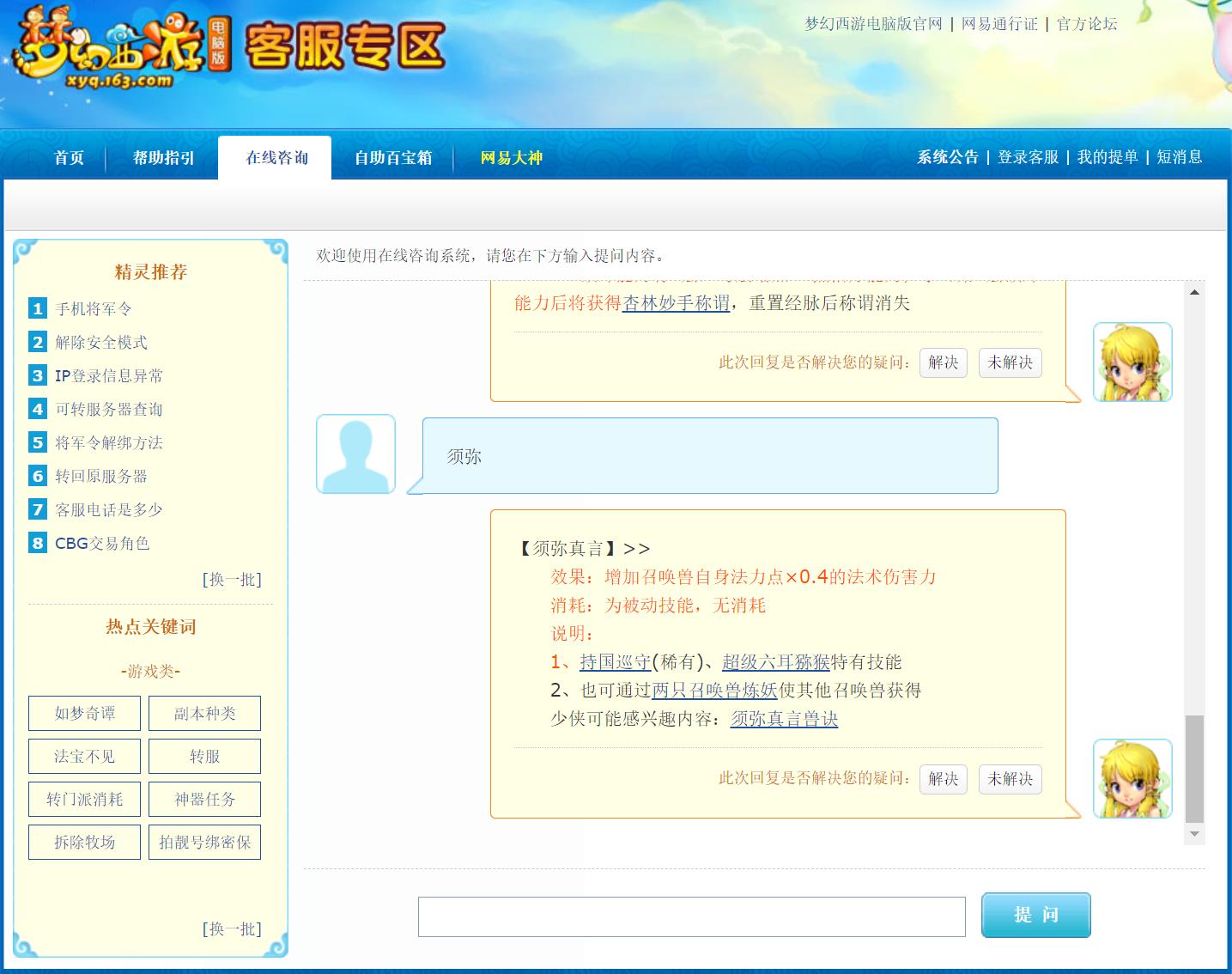The width and height of the screenshot is (1232, 974).
Task: Switch to the 自助百宝箱 tab
Action: (392, 157)
